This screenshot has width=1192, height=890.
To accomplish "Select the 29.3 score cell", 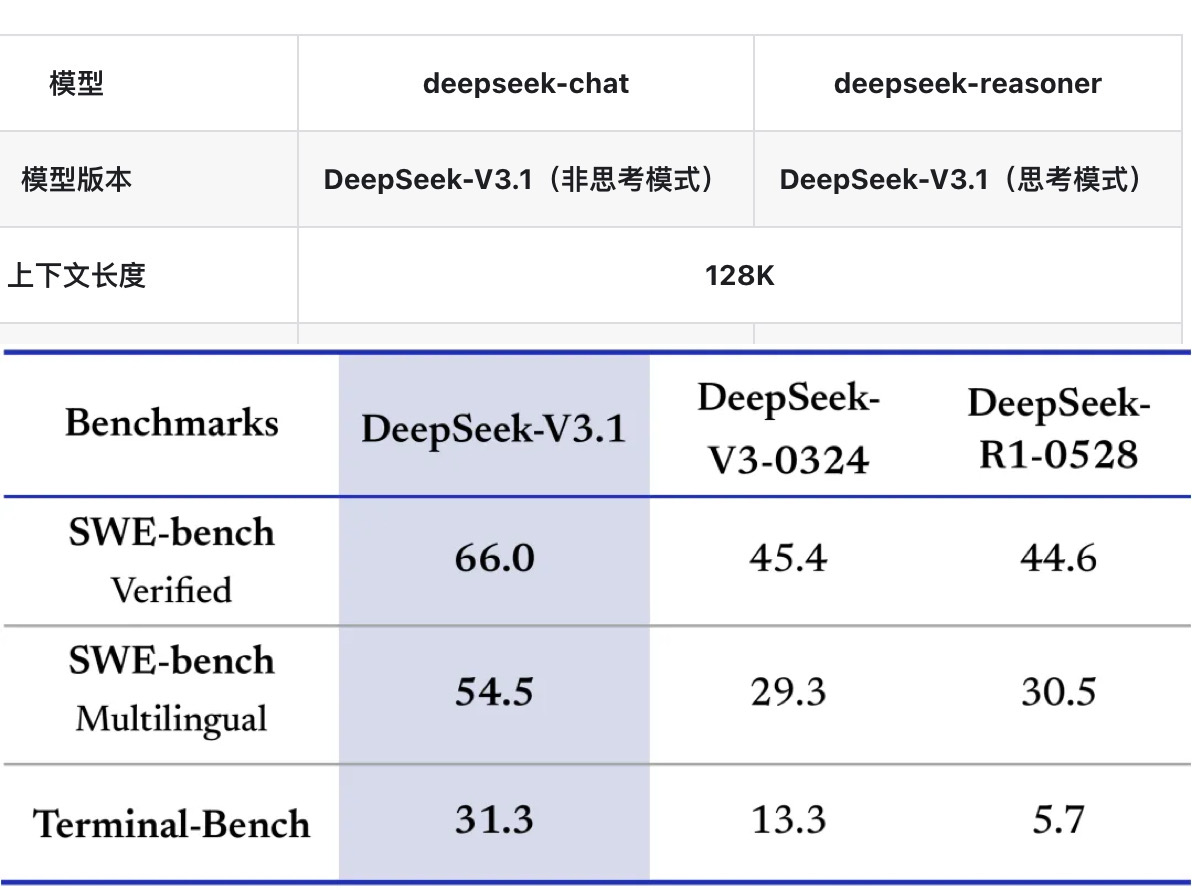I will click(788, 692).
